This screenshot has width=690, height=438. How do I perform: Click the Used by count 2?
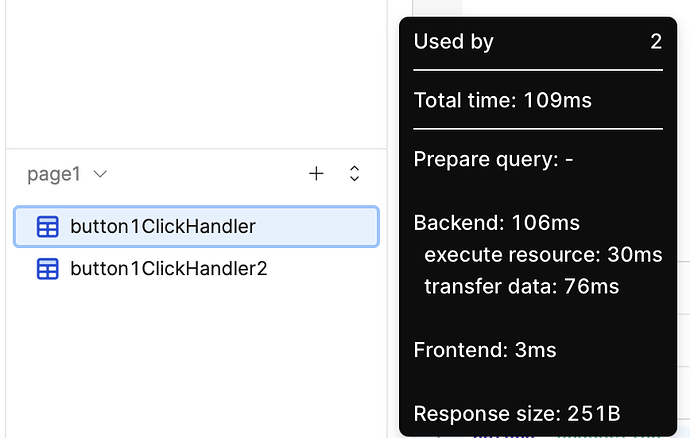coord(656,42)
